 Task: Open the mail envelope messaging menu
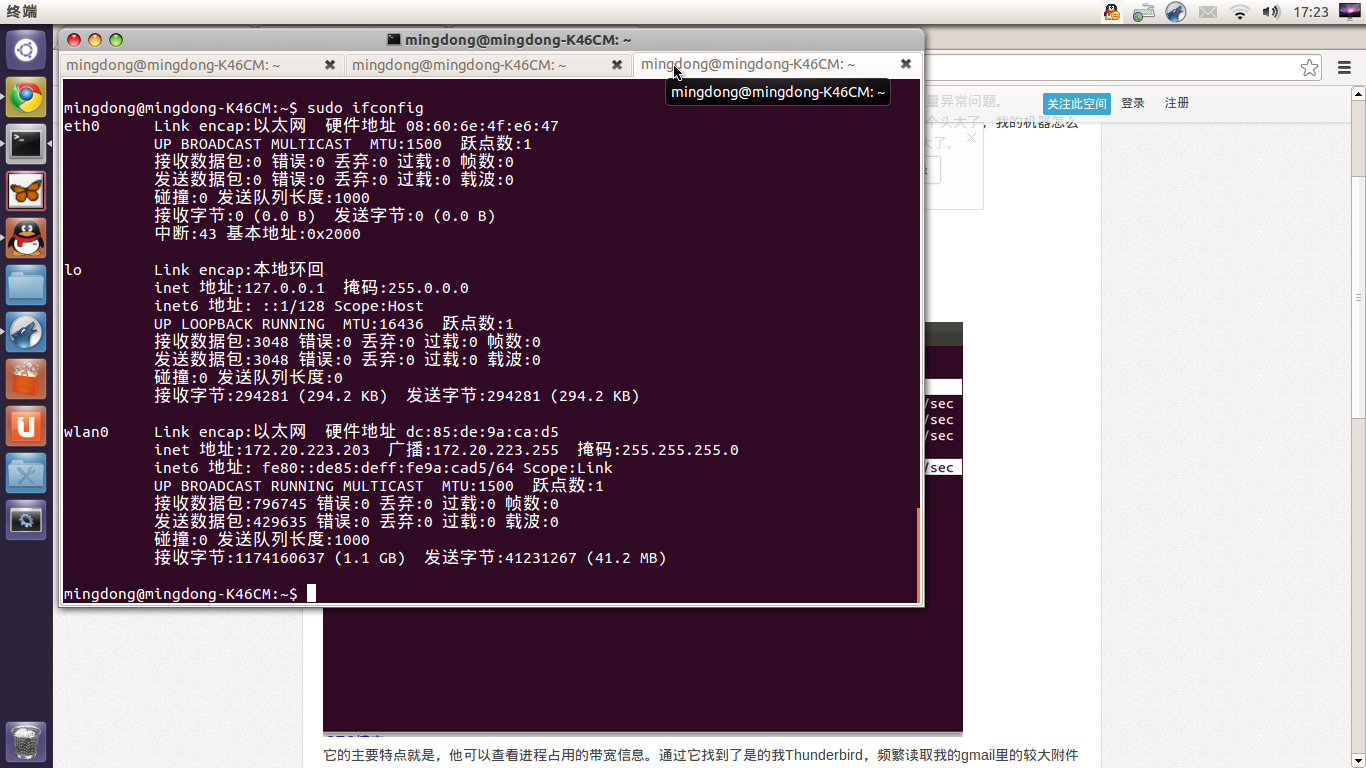(1208, 12)
